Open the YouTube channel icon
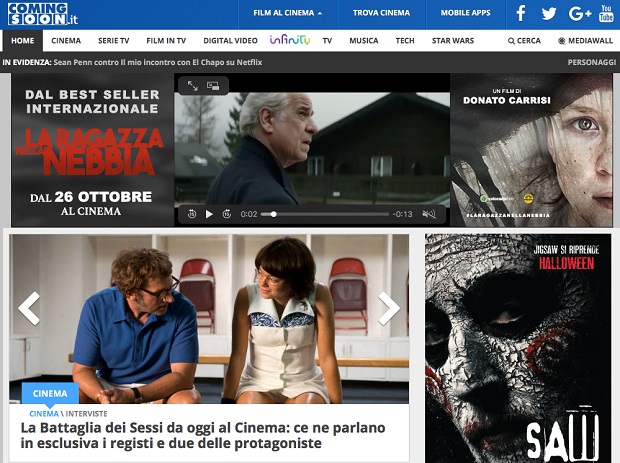620x463 pixels. (x=606, y=14)
